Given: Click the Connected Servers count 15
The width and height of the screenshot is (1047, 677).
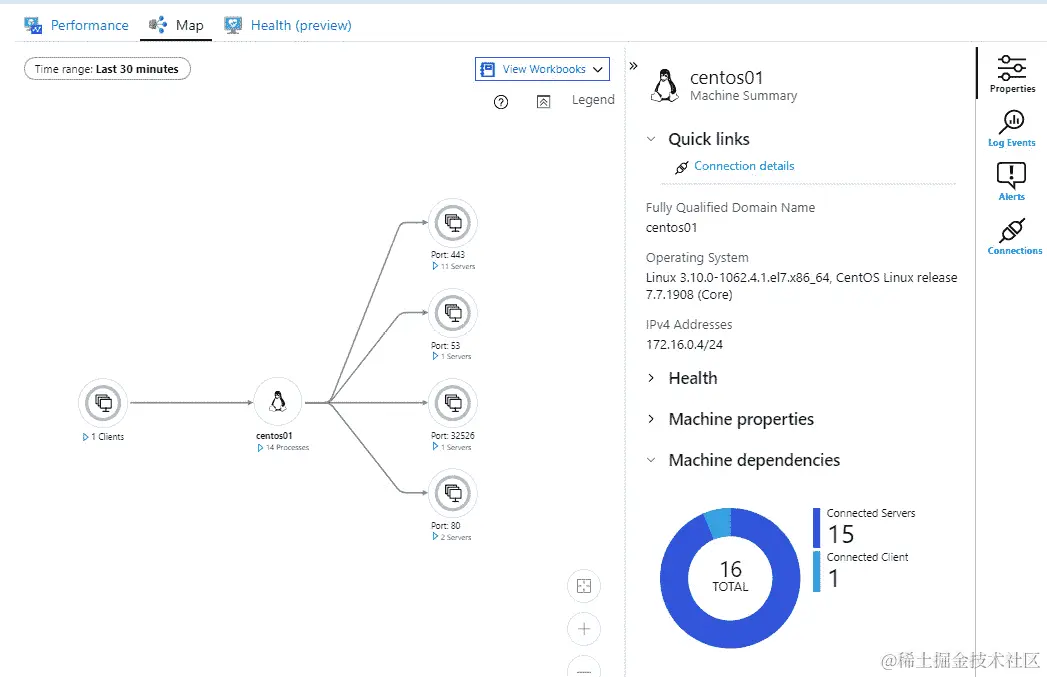Looking at the screenshot, I should coord(841,534).
